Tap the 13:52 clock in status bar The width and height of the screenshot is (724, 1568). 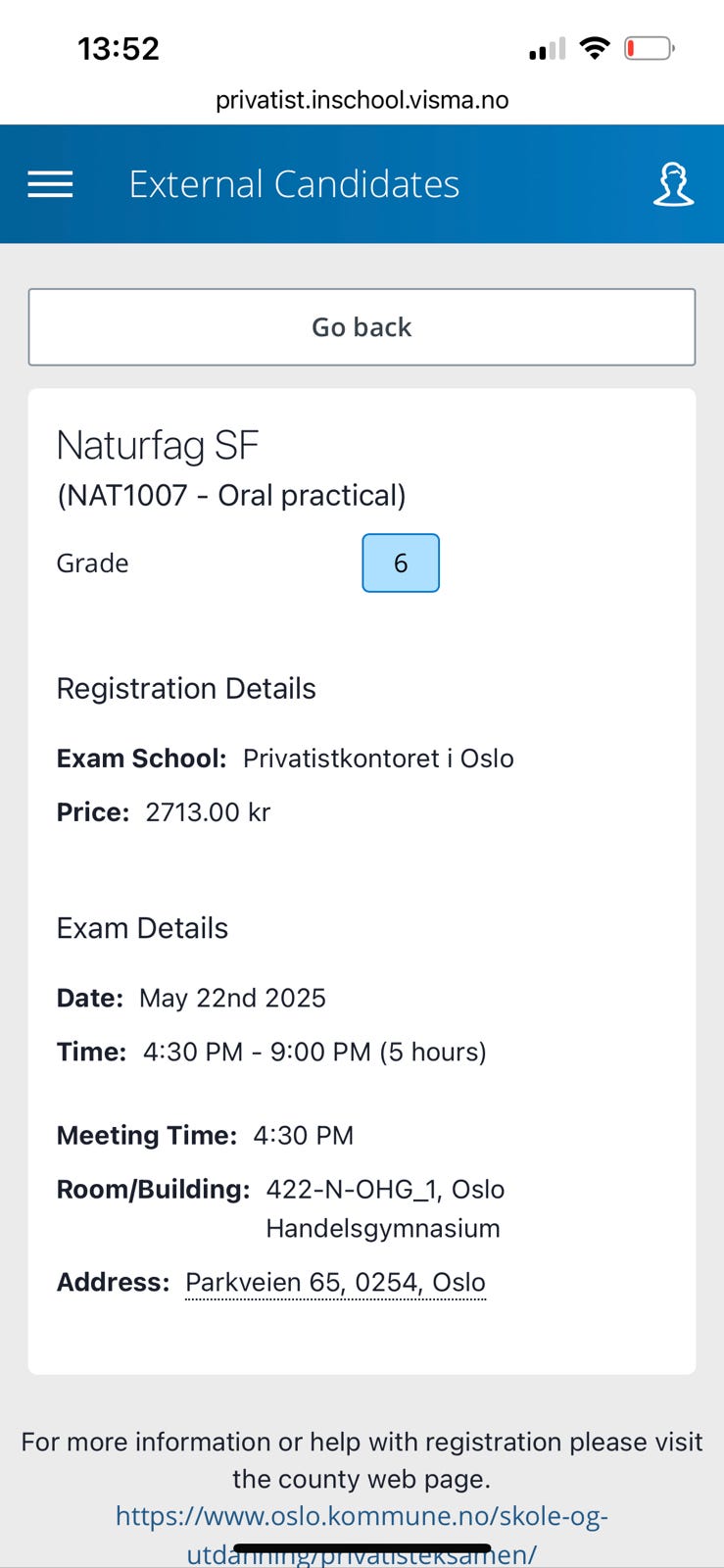coord(119,49)
